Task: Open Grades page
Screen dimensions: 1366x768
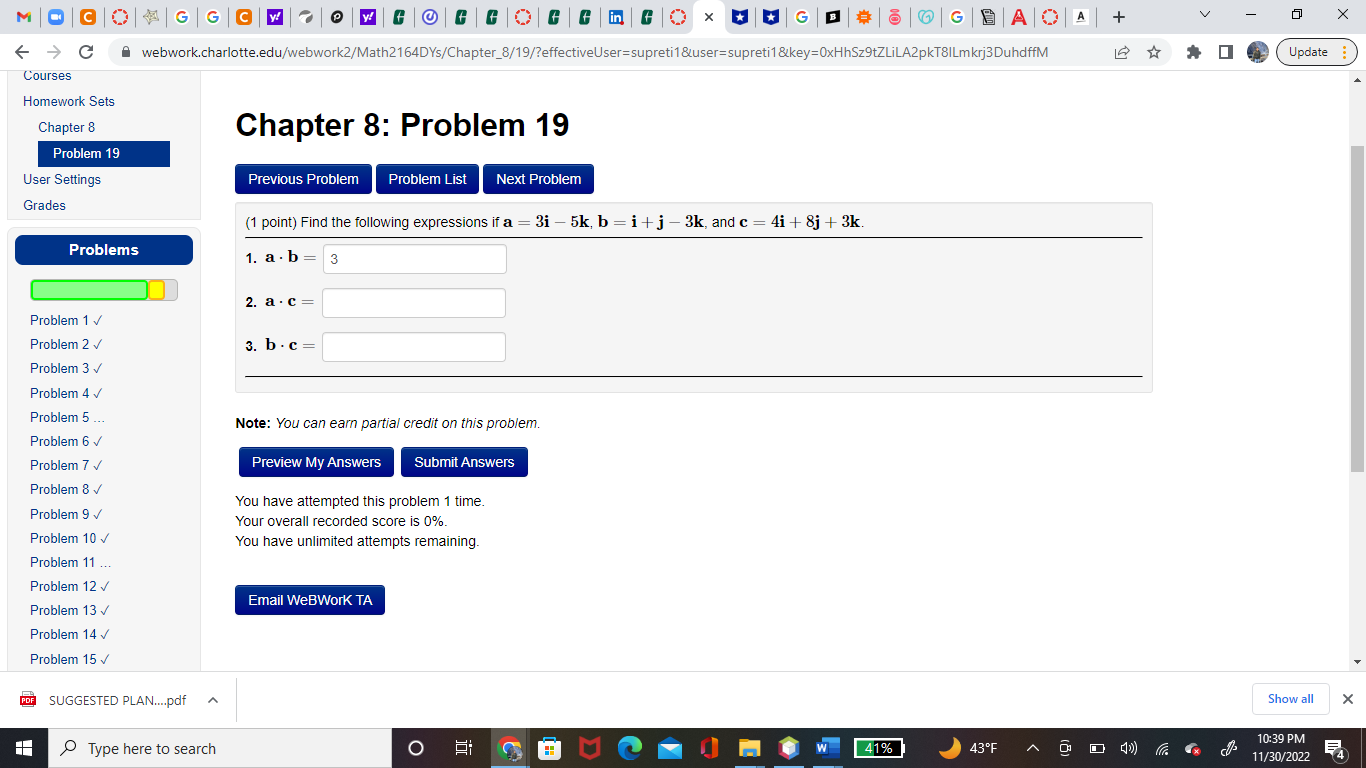Action: pos(44,205)
